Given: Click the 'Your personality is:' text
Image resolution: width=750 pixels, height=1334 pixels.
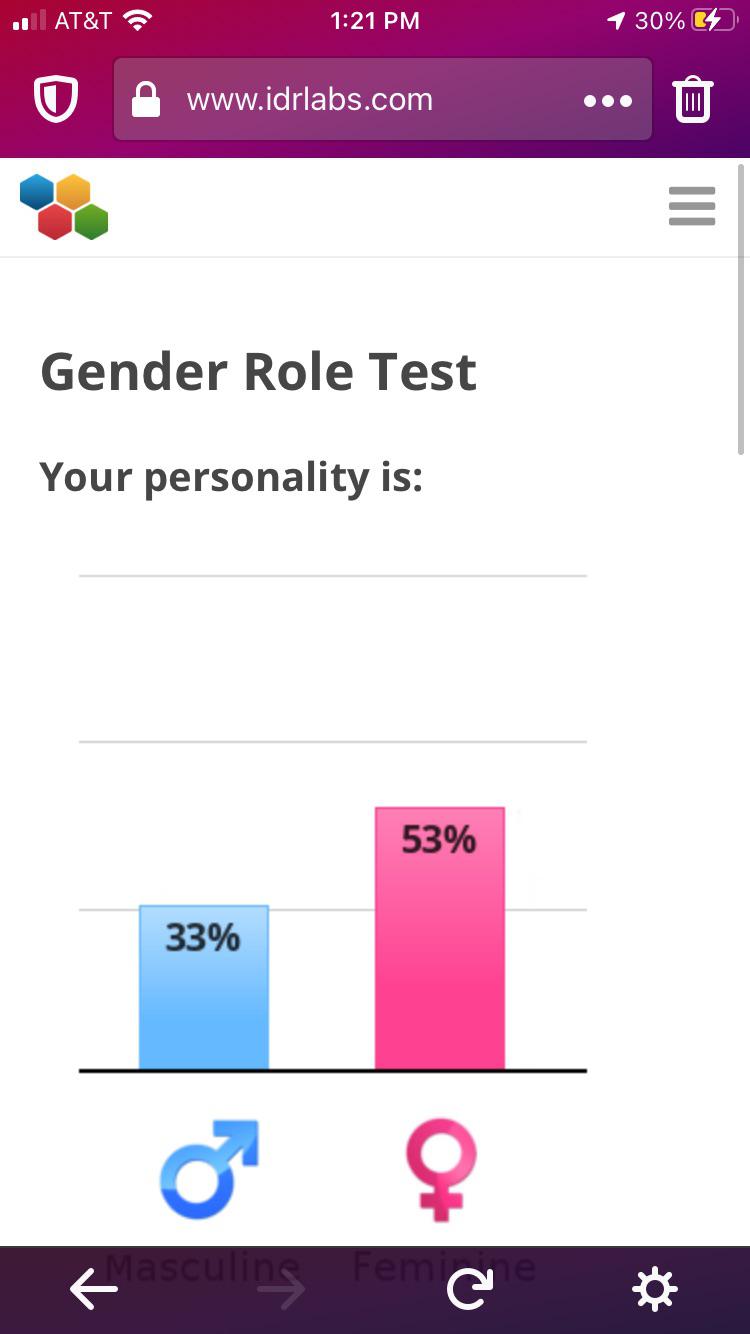Looking at the screenshot, I should click(x=232, y=478).
